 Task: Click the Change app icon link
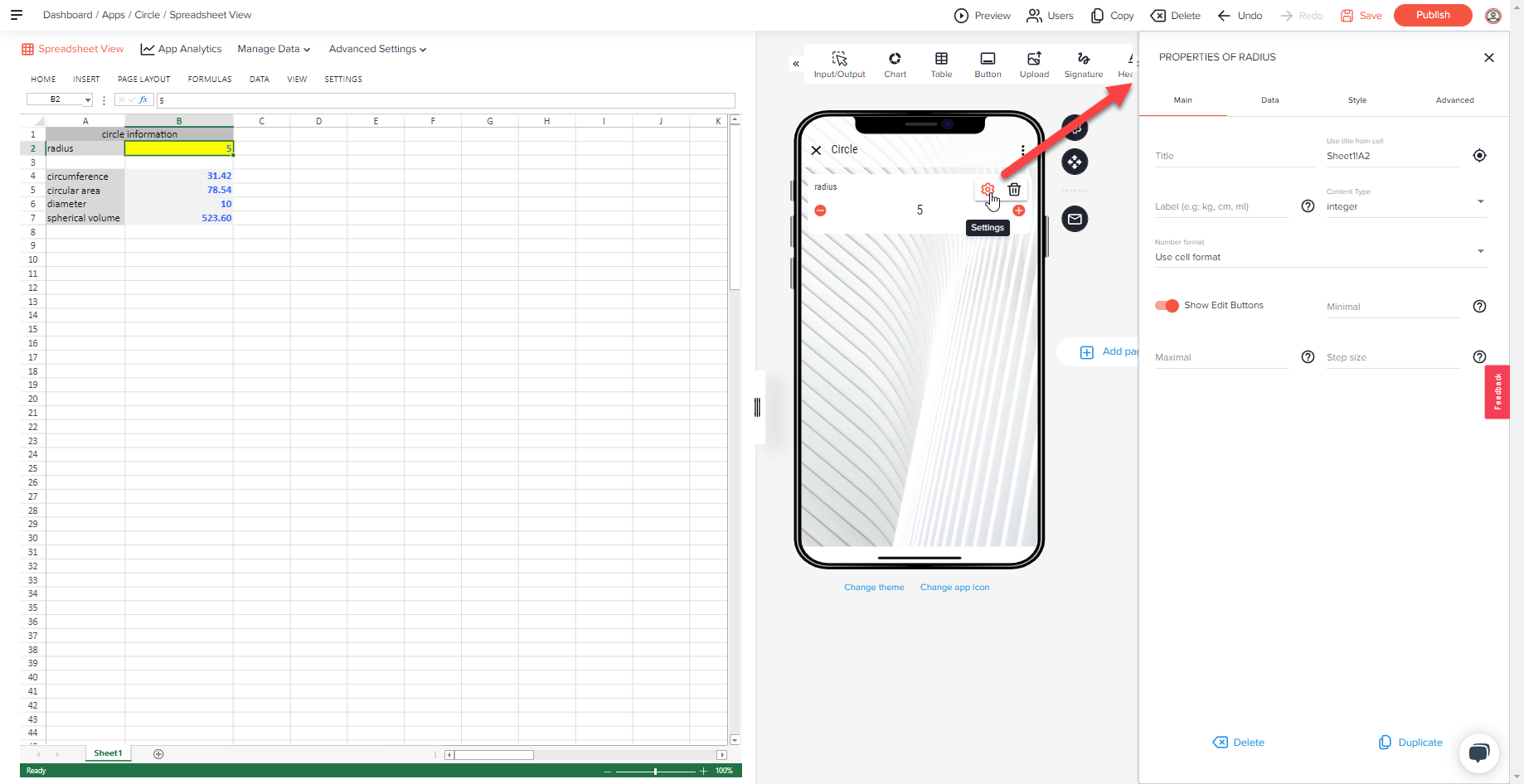(x=954, y=588)
